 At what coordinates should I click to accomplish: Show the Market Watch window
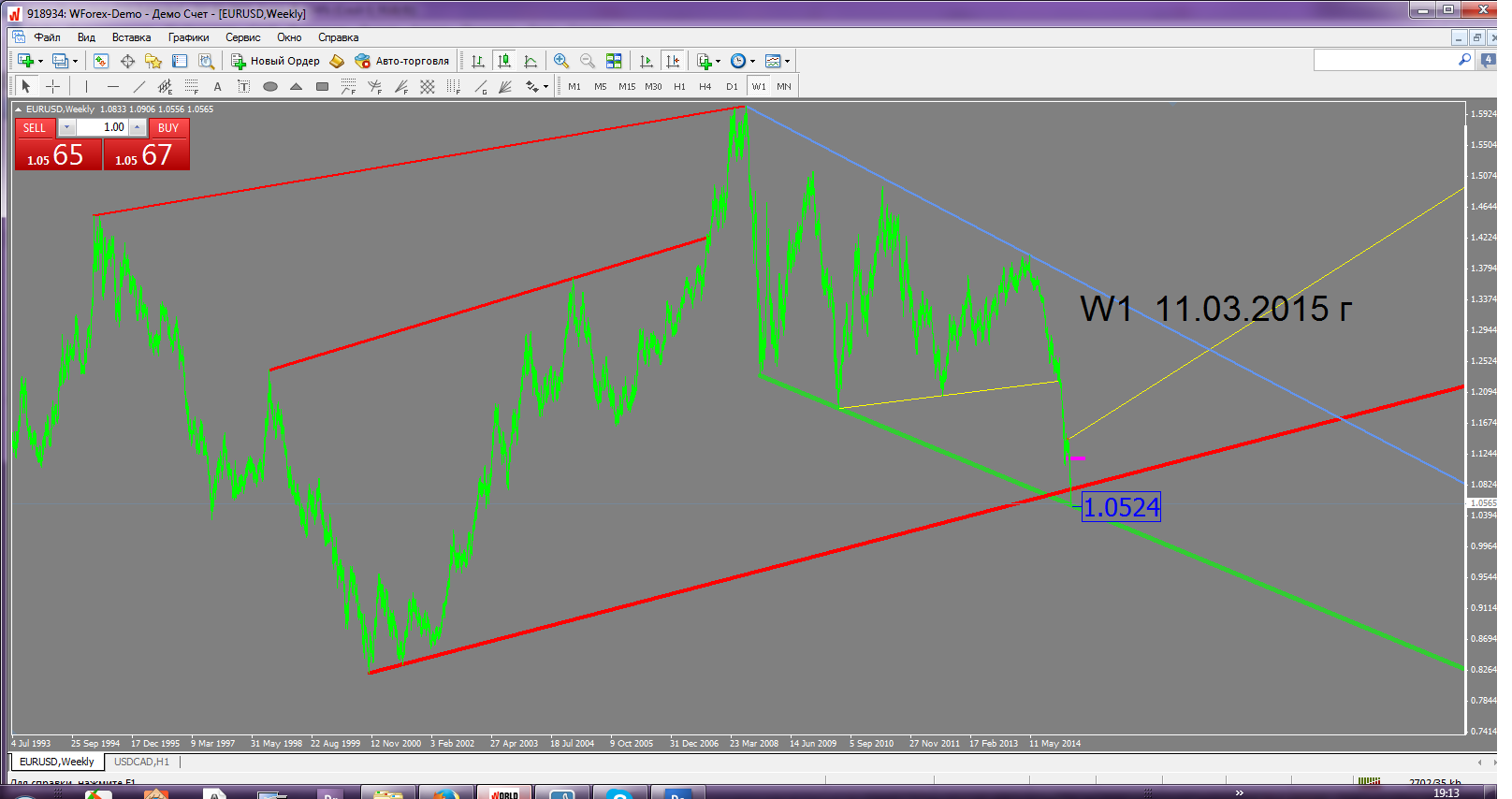tap(101, 61)
